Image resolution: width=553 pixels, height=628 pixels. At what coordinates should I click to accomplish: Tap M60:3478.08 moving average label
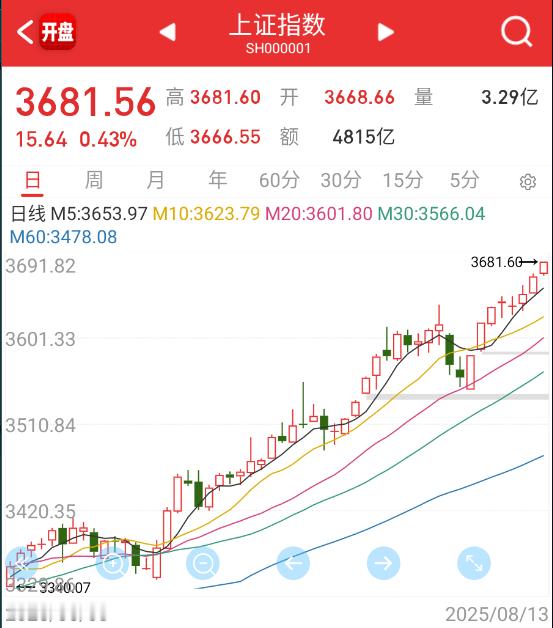point(63,237)
